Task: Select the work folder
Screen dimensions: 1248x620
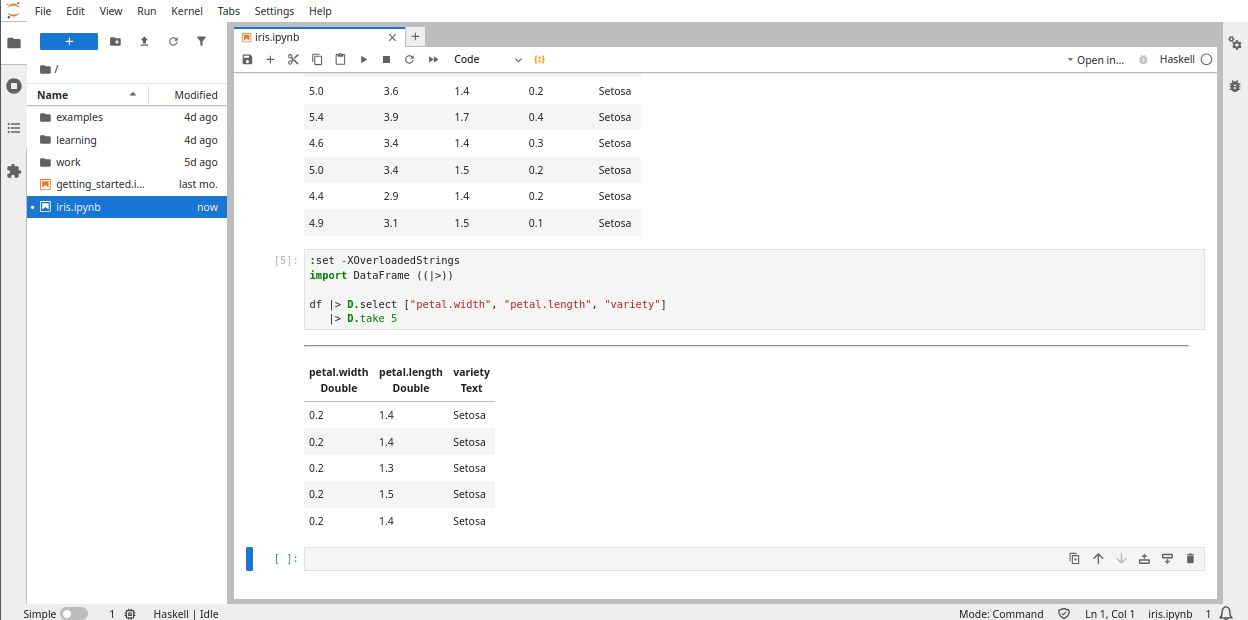Action: (127, 162)
